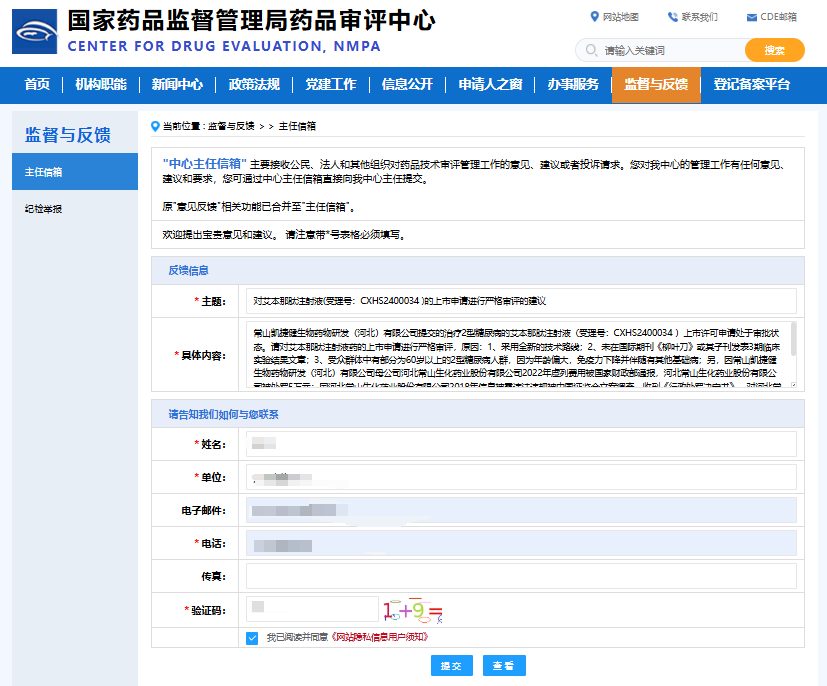
Task: Click the NMPA center logo icon
Action: [34, 32]
